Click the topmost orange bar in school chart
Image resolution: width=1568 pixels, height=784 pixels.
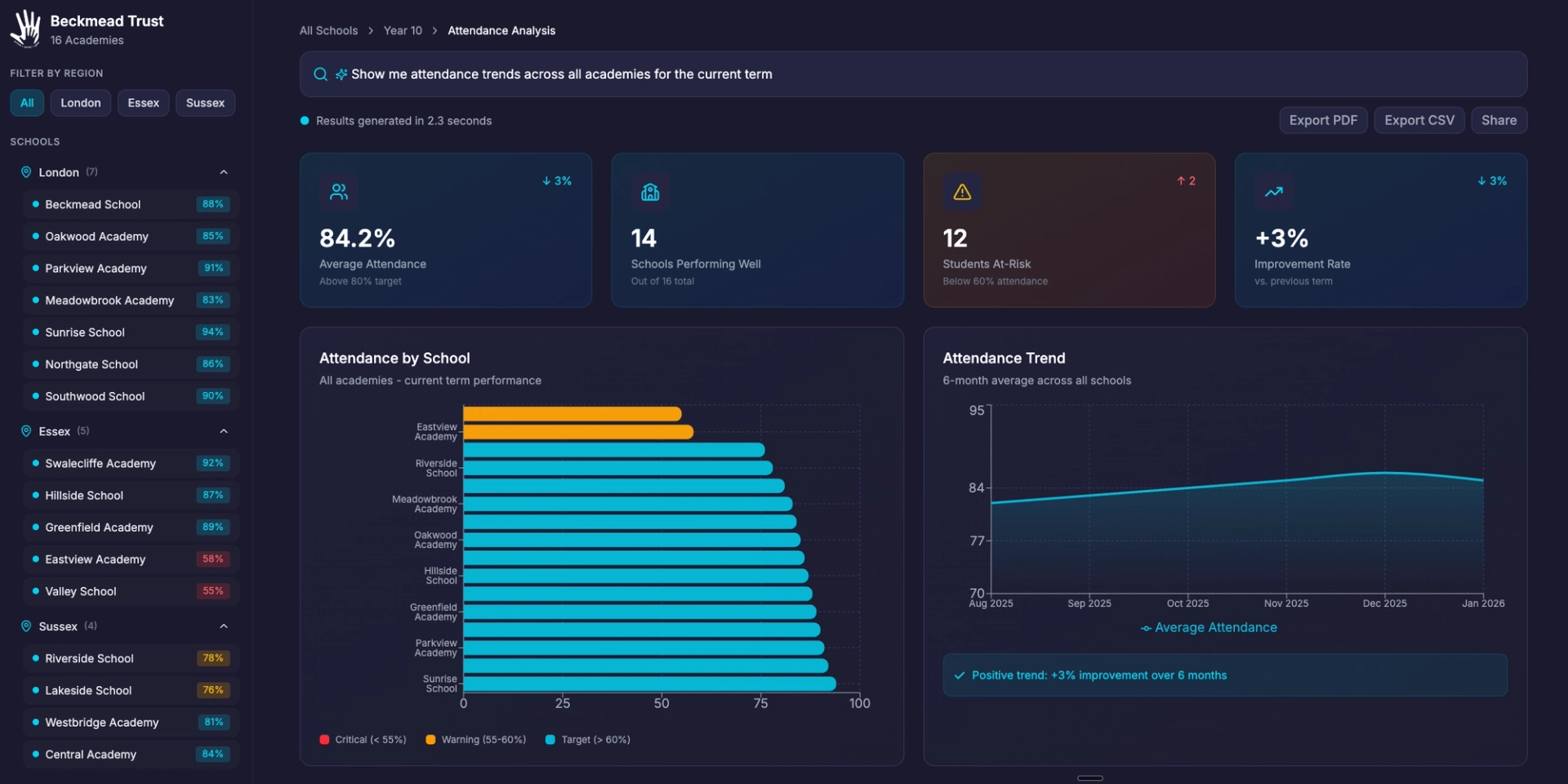(572, 414)
